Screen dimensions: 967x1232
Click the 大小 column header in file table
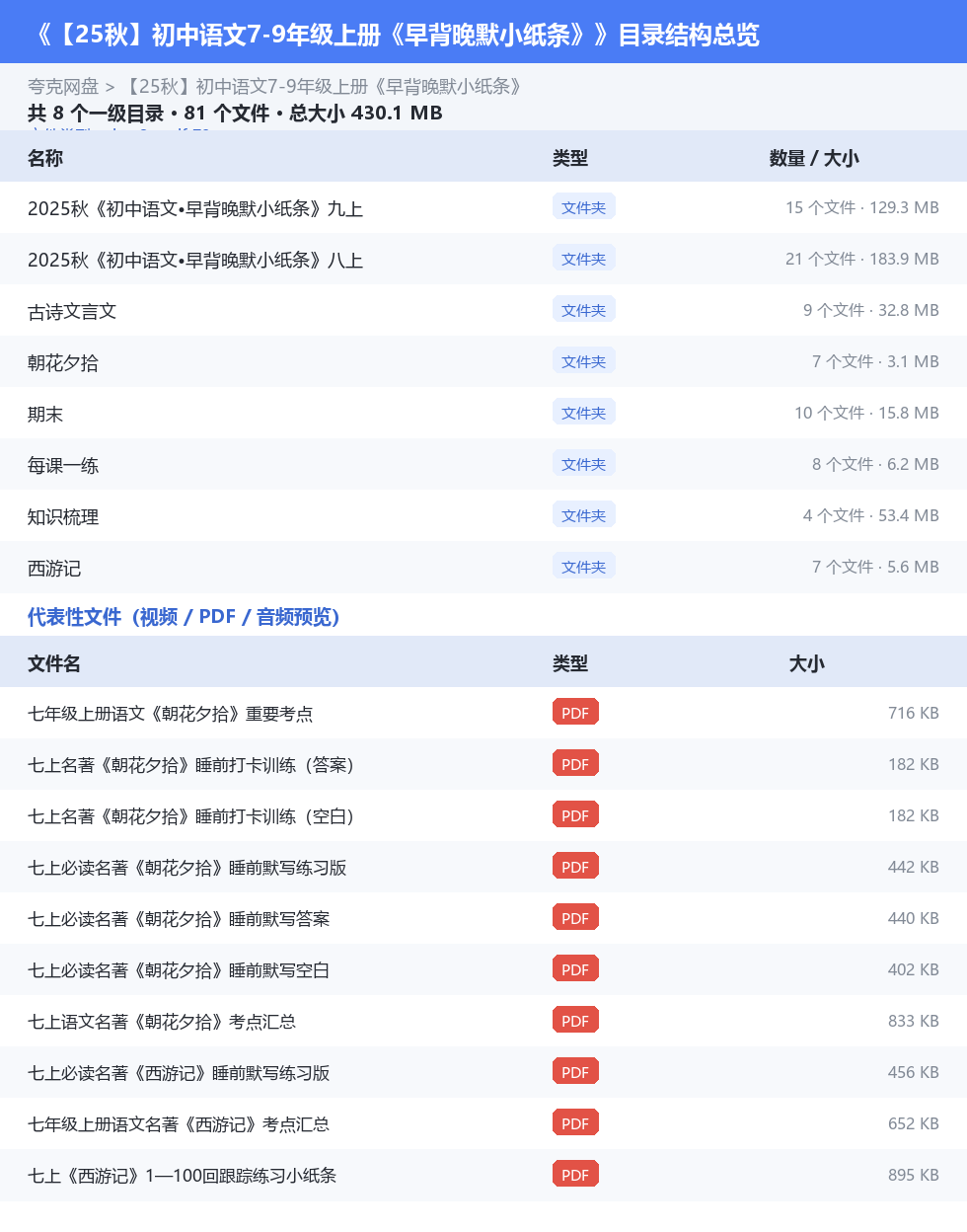point(806,663)
